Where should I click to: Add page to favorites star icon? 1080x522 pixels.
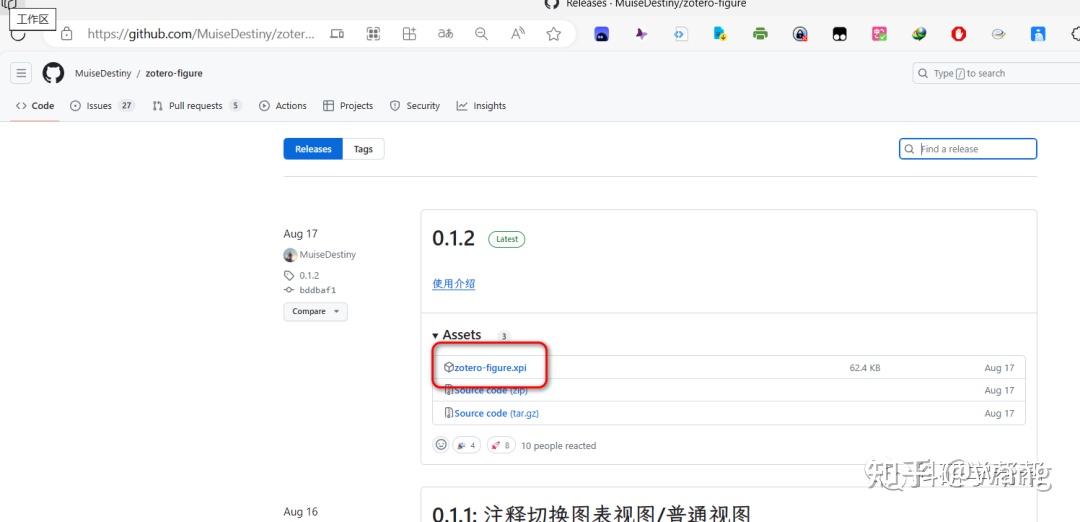click(x=554, y=34)
